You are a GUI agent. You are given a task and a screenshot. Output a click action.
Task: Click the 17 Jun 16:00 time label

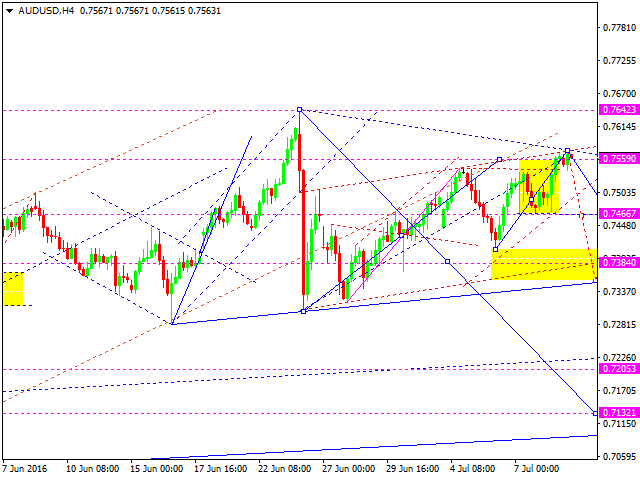click(x=220, y=469)
